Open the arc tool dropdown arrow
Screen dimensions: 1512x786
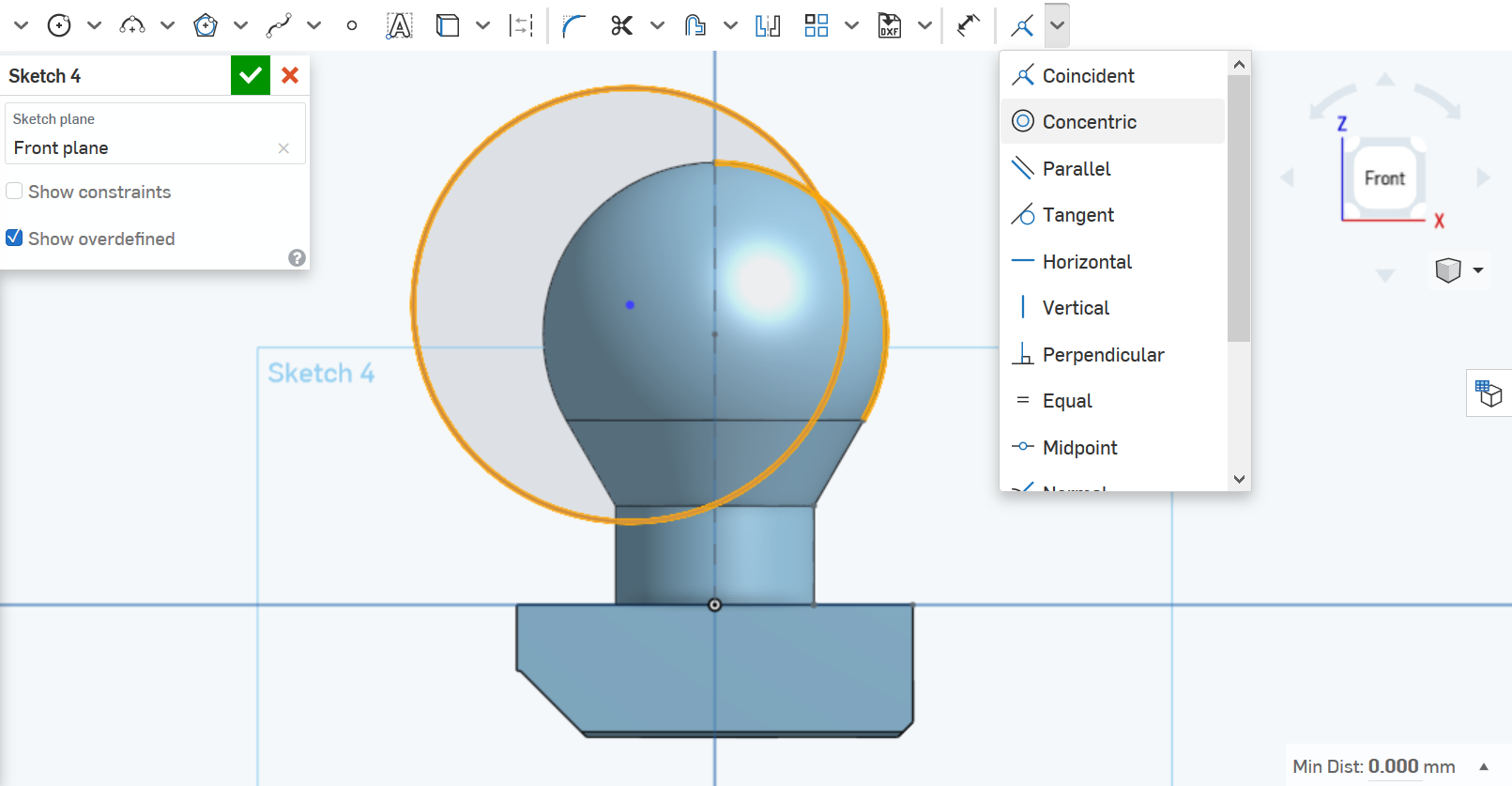pyautogui.click(x=167, y=25)
